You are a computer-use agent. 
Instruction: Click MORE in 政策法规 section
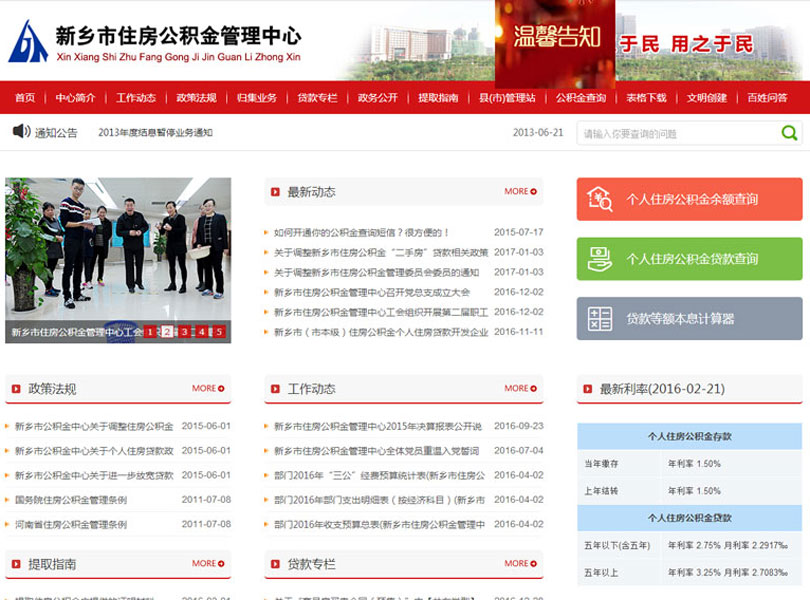point(208,388)
